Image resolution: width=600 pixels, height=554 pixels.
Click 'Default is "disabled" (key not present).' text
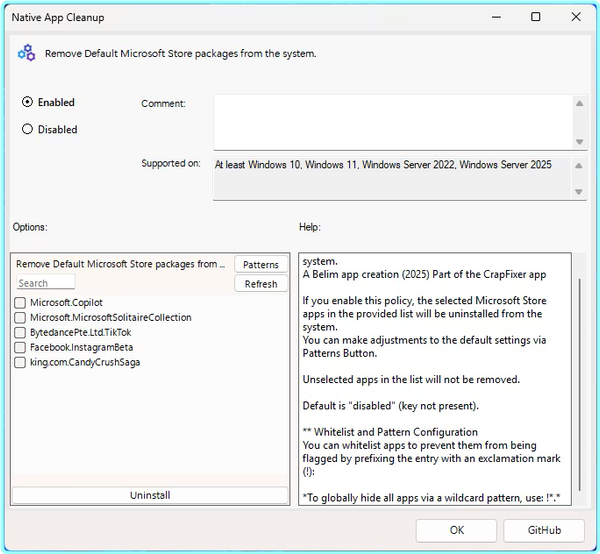[390, 406]
